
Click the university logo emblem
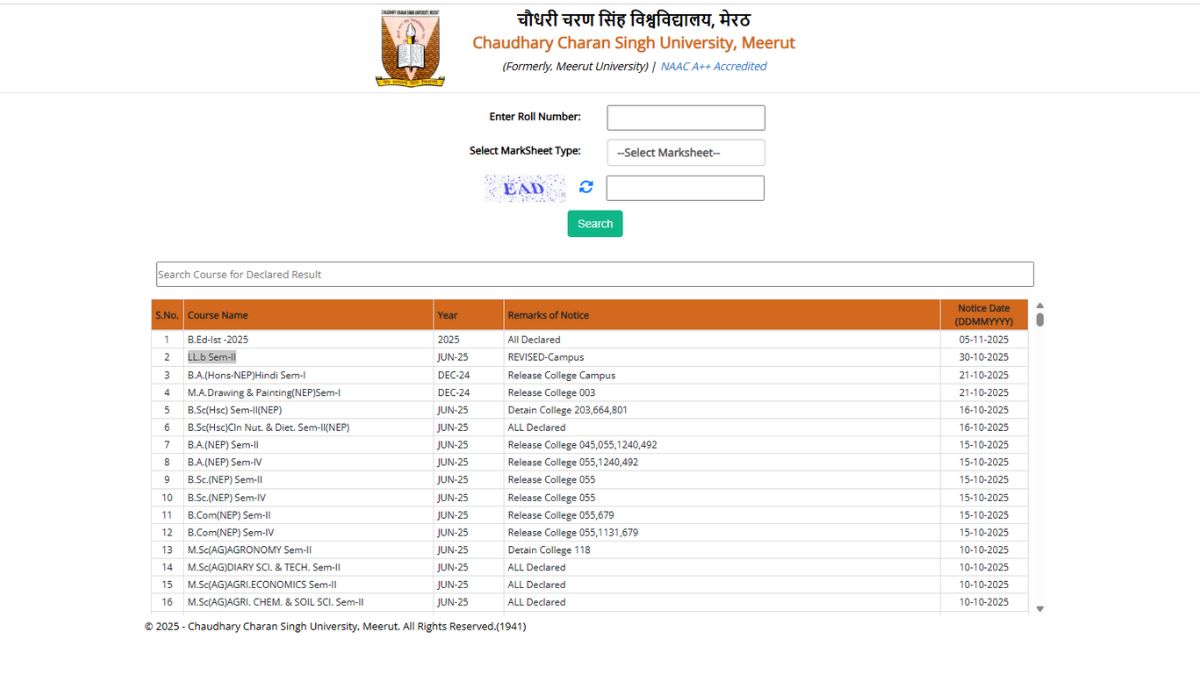pyautogui.click(x=409, y=48)
